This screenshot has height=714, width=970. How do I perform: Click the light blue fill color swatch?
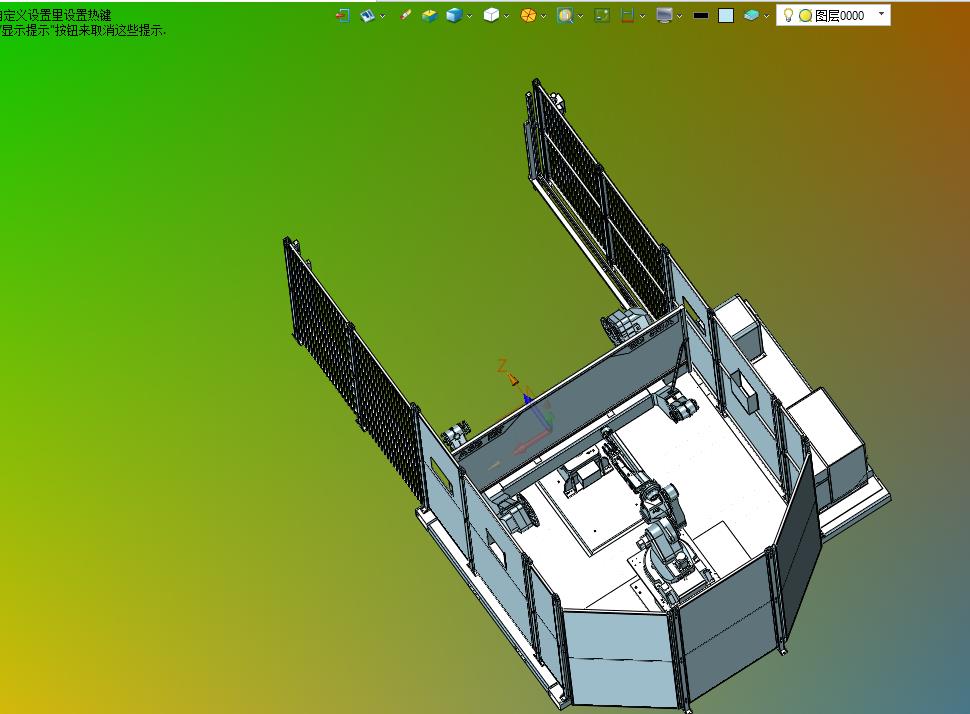click(726, 15)
